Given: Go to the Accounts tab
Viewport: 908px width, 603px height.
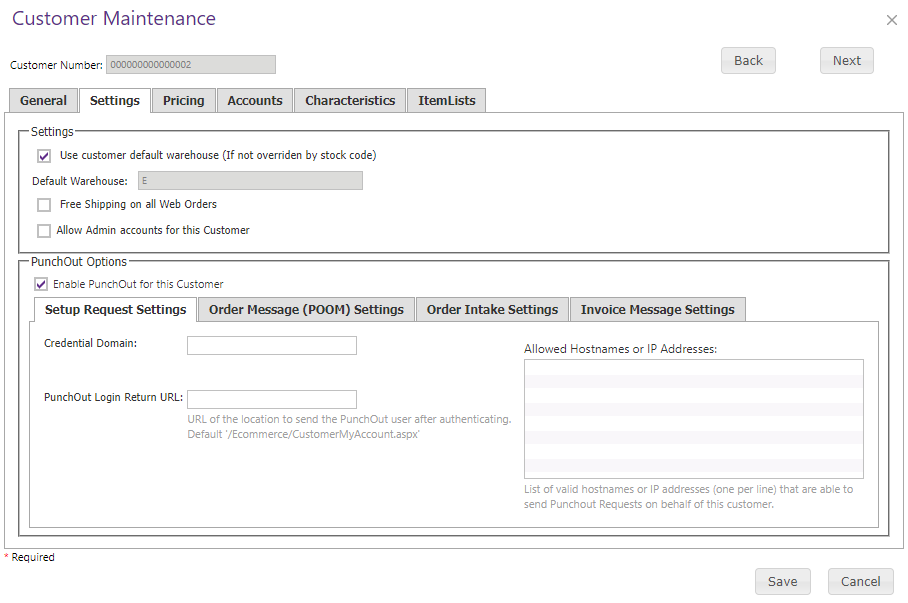Looking at the screenshot, I should (255, 101).
